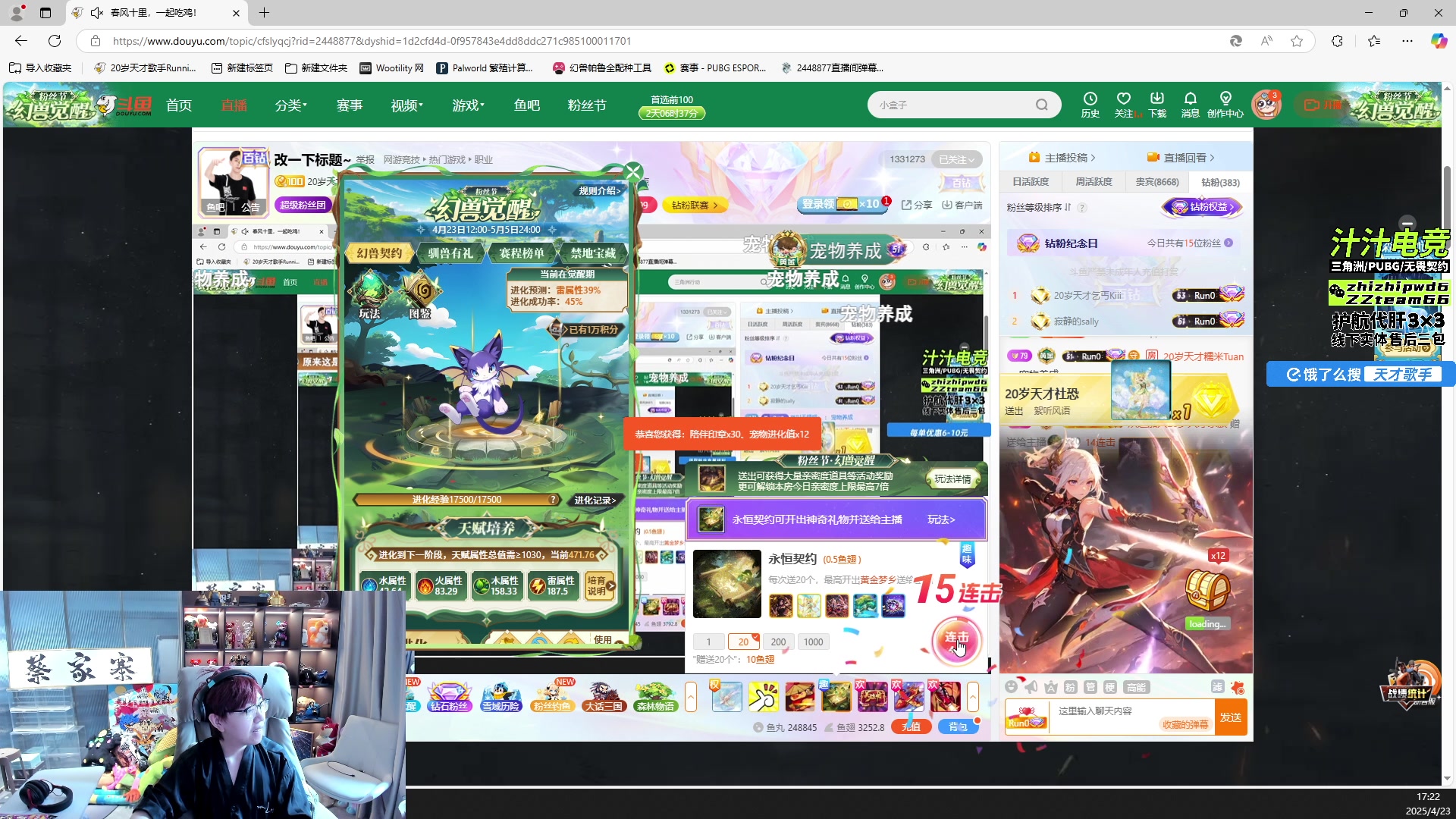1456x819 pixels.
Task: Switch to 贵宾(8668) tab
Action: click(1157, 182)
